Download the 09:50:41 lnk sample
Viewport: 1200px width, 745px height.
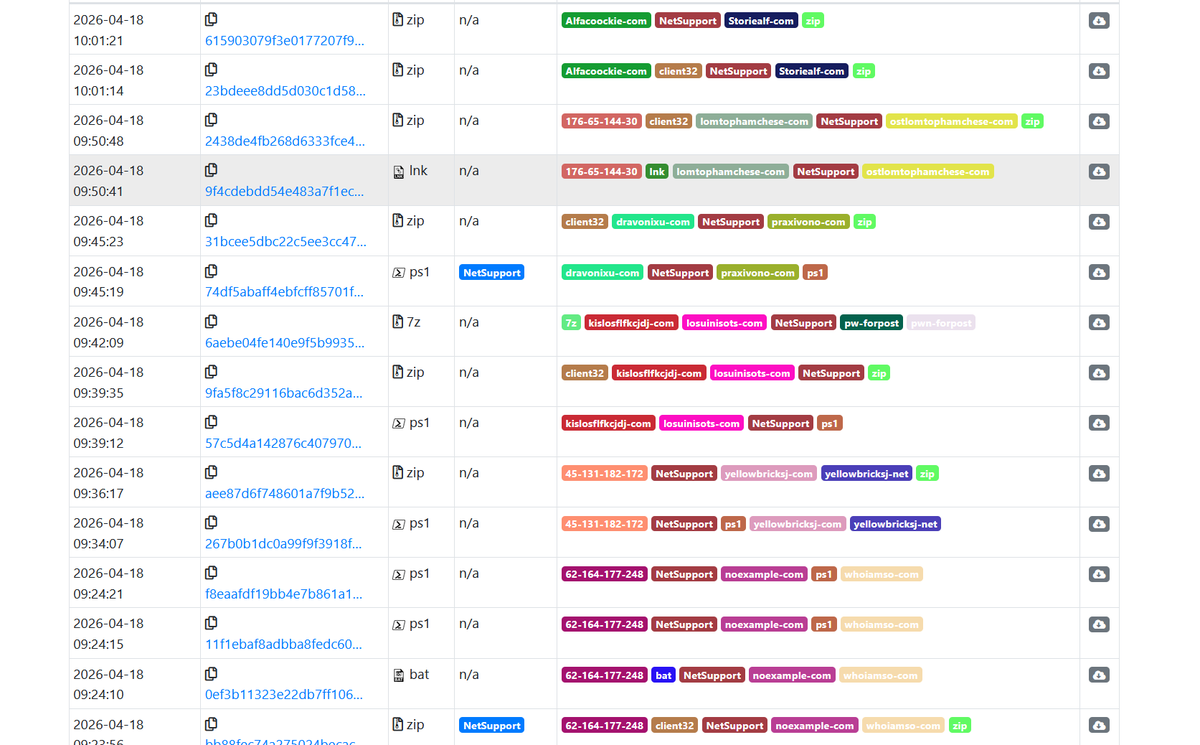coord(1098,172)
